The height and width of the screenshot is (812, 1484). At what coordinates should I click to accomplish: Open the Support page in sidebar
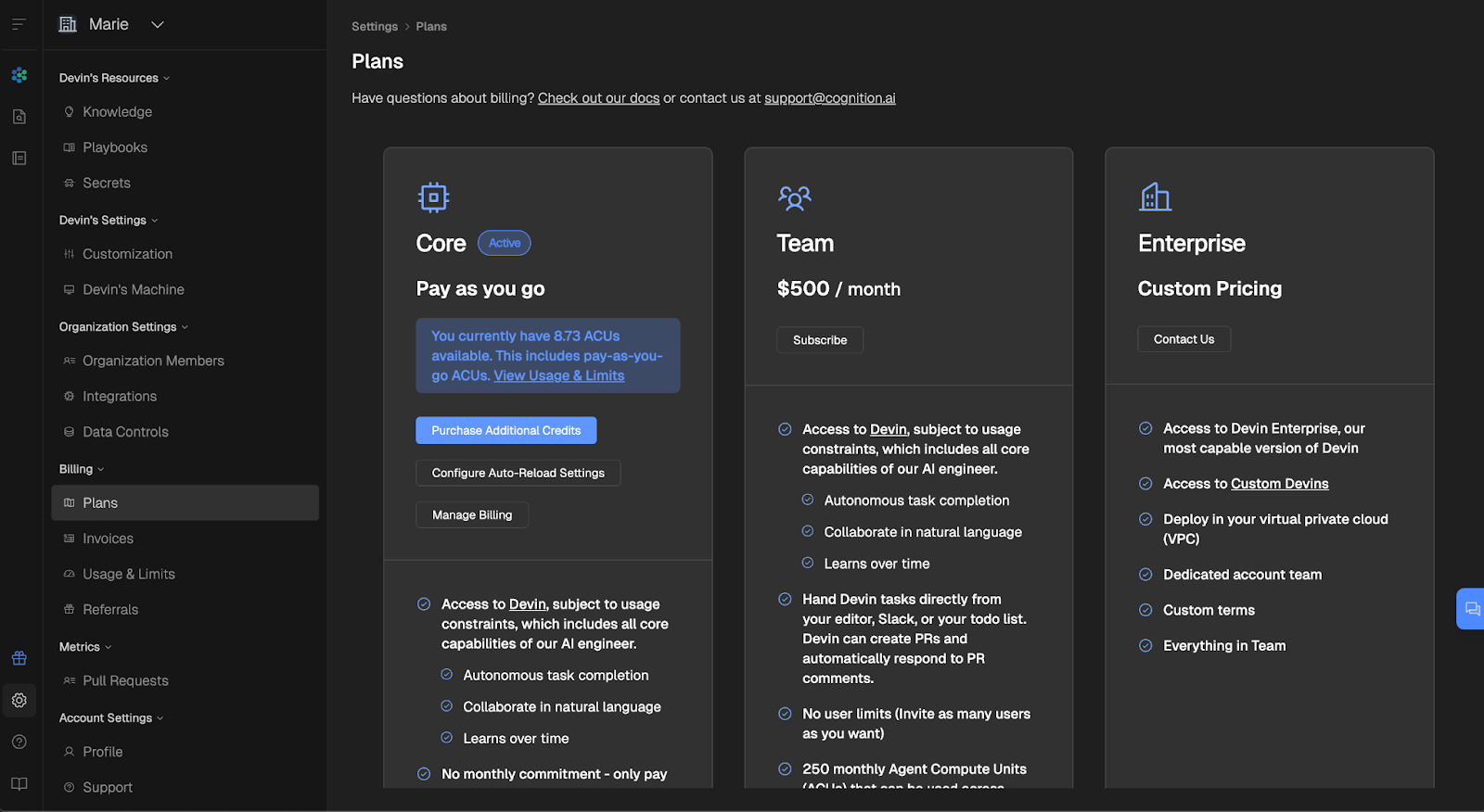(185, 787)
